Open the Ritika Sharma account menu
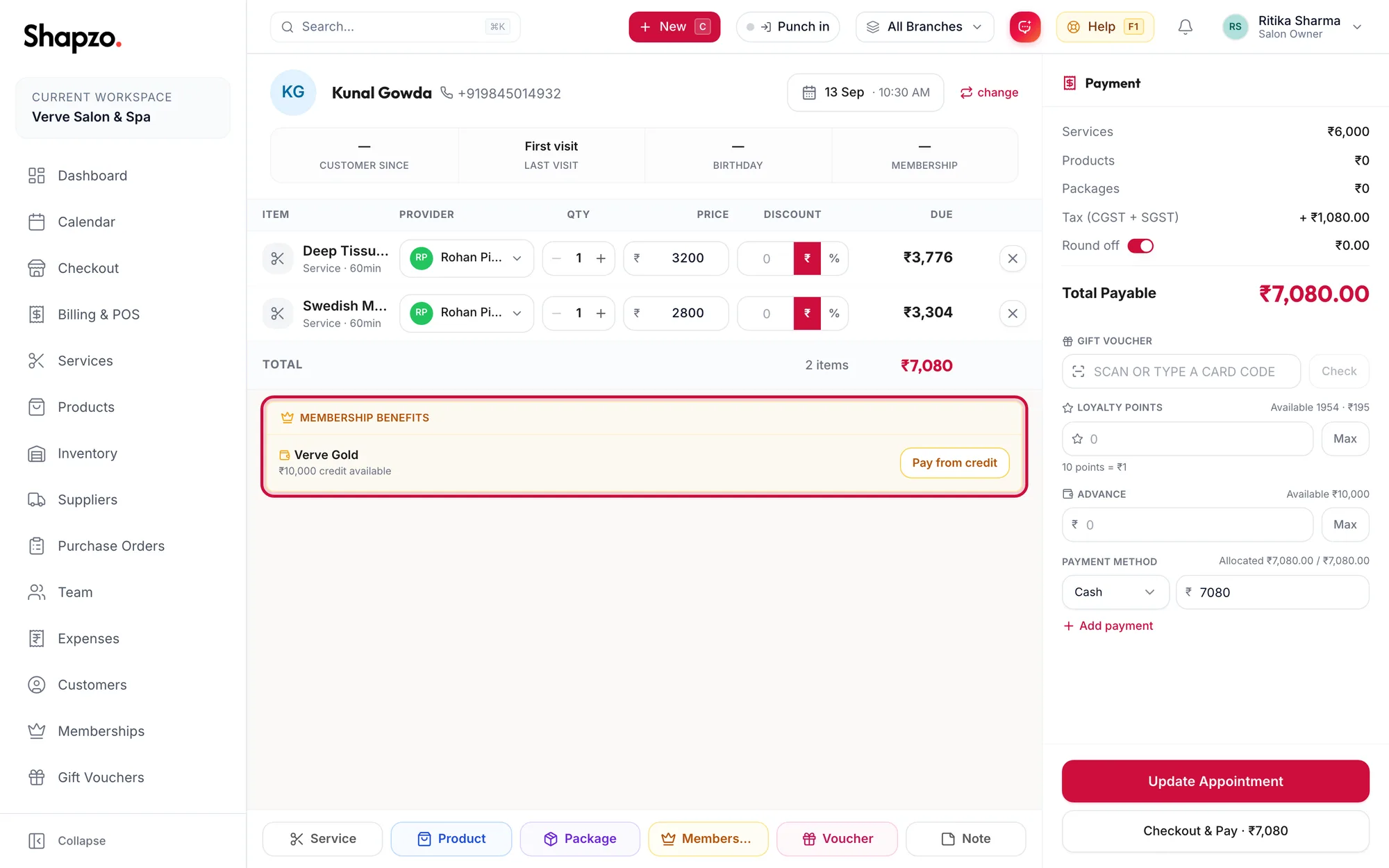 1292,27
